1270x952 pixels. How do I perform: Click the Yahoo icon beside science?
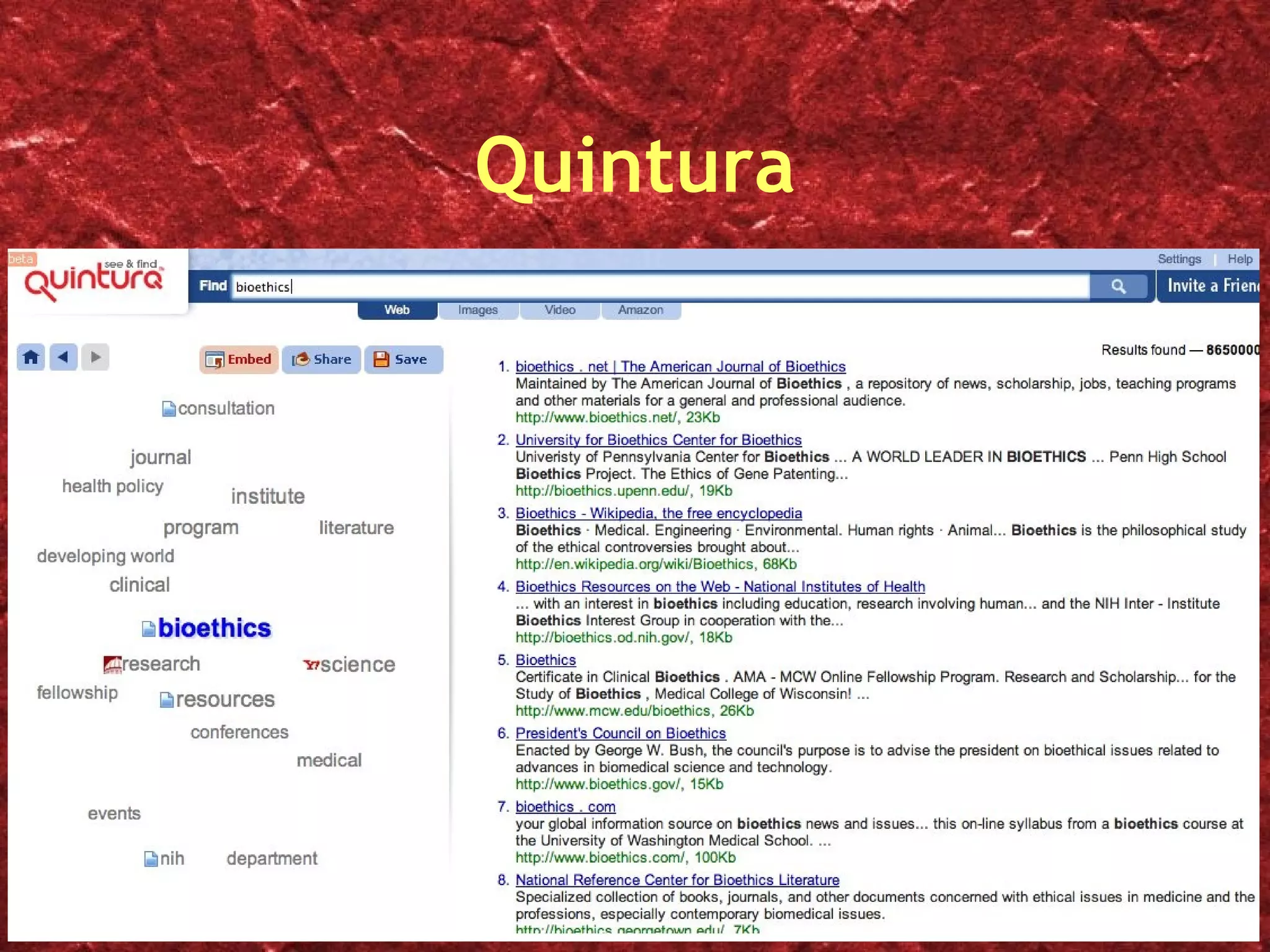(311, 665)
